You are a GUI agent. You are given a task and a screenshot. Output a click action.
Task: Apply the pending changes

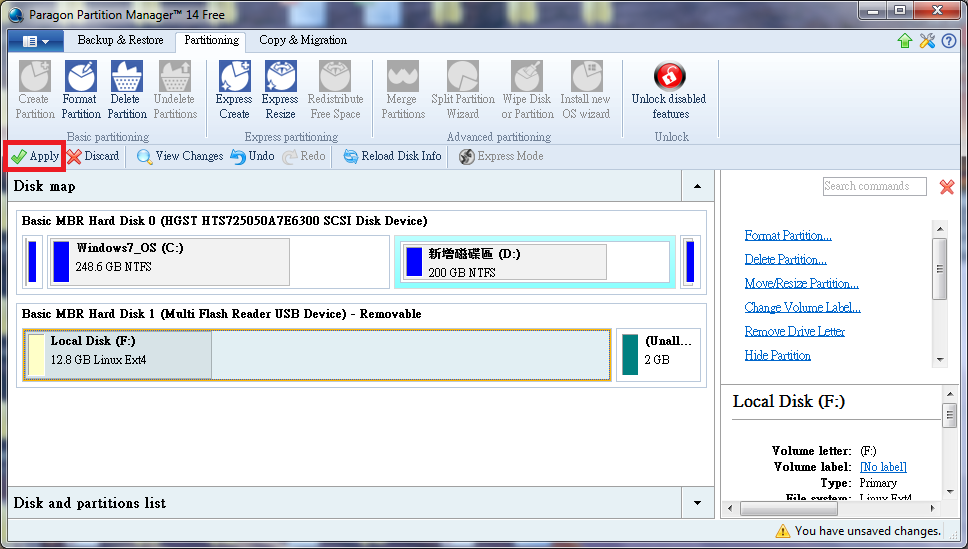35,156
